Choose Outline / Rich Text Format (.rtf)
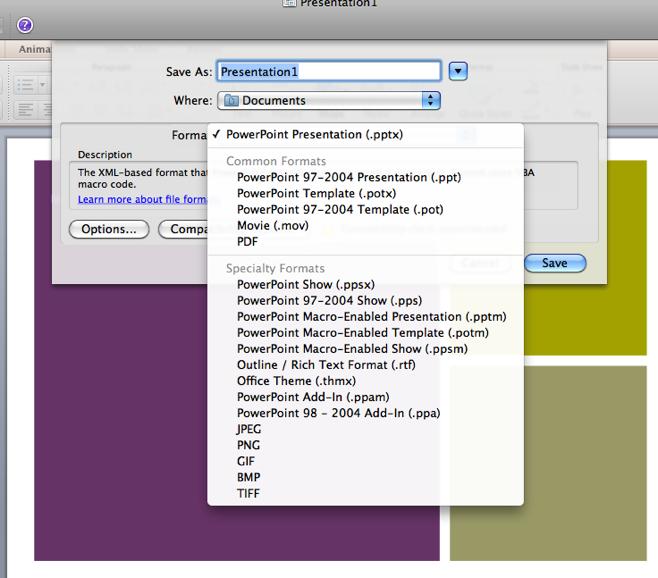This screenshot has height=578, width=658. tap(365, 365)
